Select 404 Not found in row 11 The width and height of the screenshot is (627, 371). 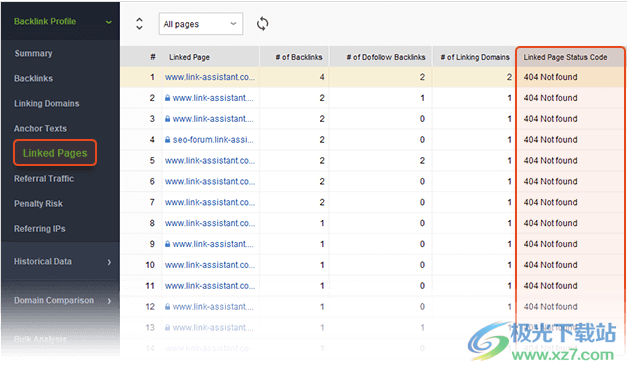550,285
